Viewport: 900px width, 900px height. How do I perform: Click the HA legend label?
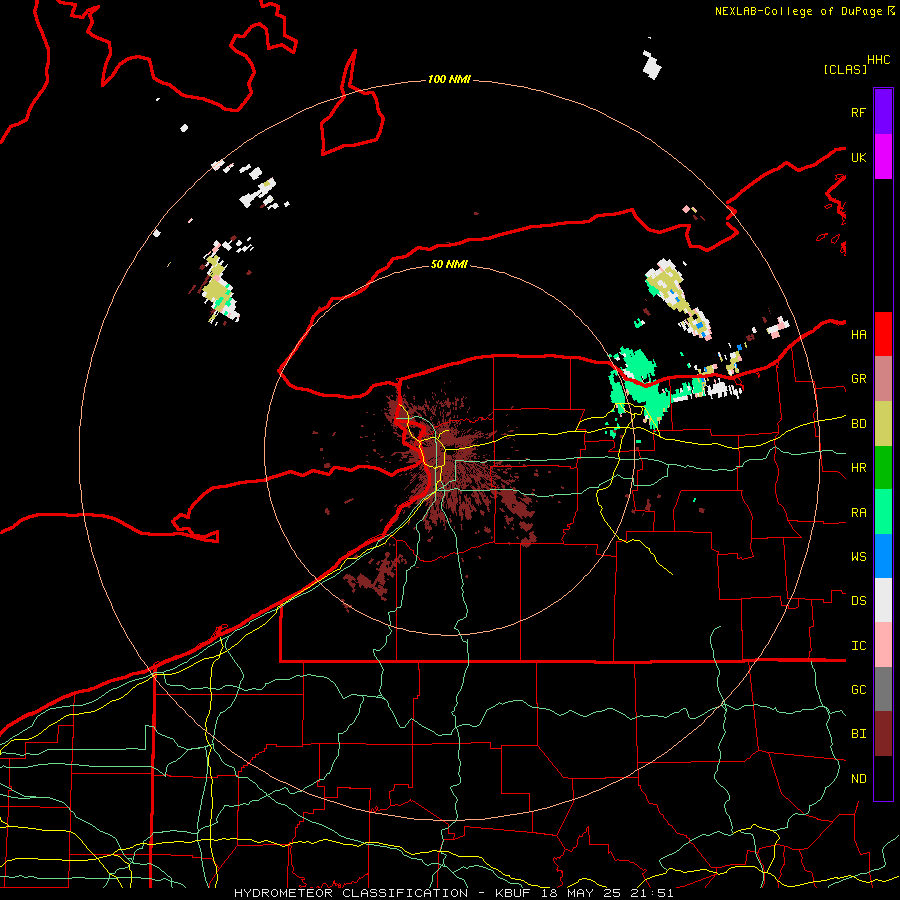[858, 335]
